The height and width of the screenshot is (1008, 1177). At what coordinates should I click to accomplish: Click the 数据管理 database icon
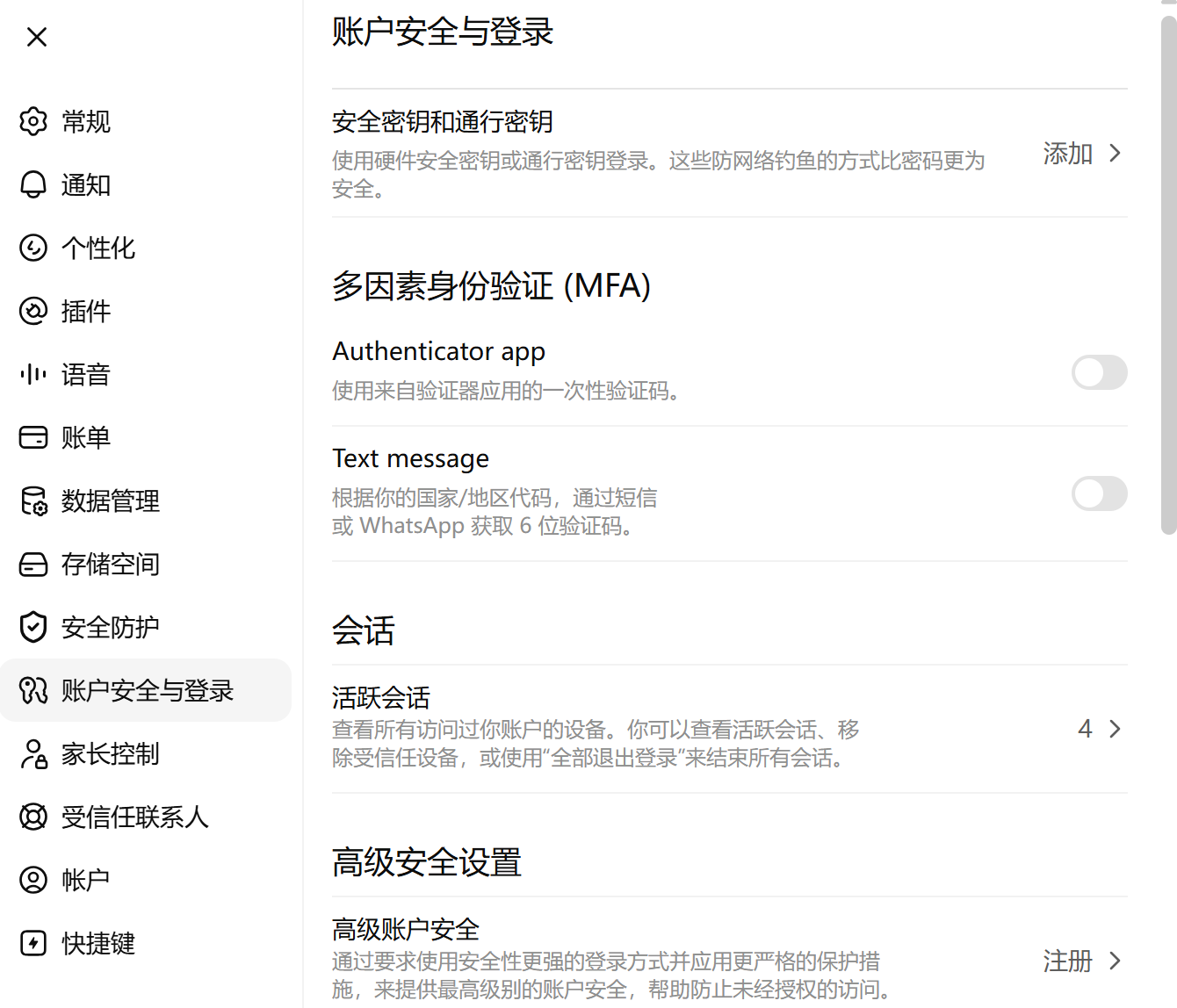pos(33,500)
